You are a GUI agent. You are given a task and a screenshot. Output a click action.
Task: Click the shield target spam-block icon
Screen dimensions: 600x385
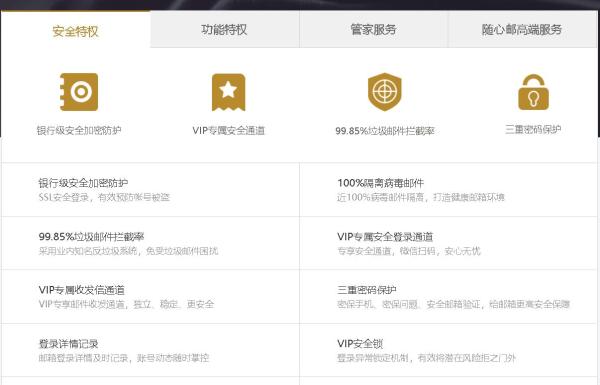[x=385, y=92]
